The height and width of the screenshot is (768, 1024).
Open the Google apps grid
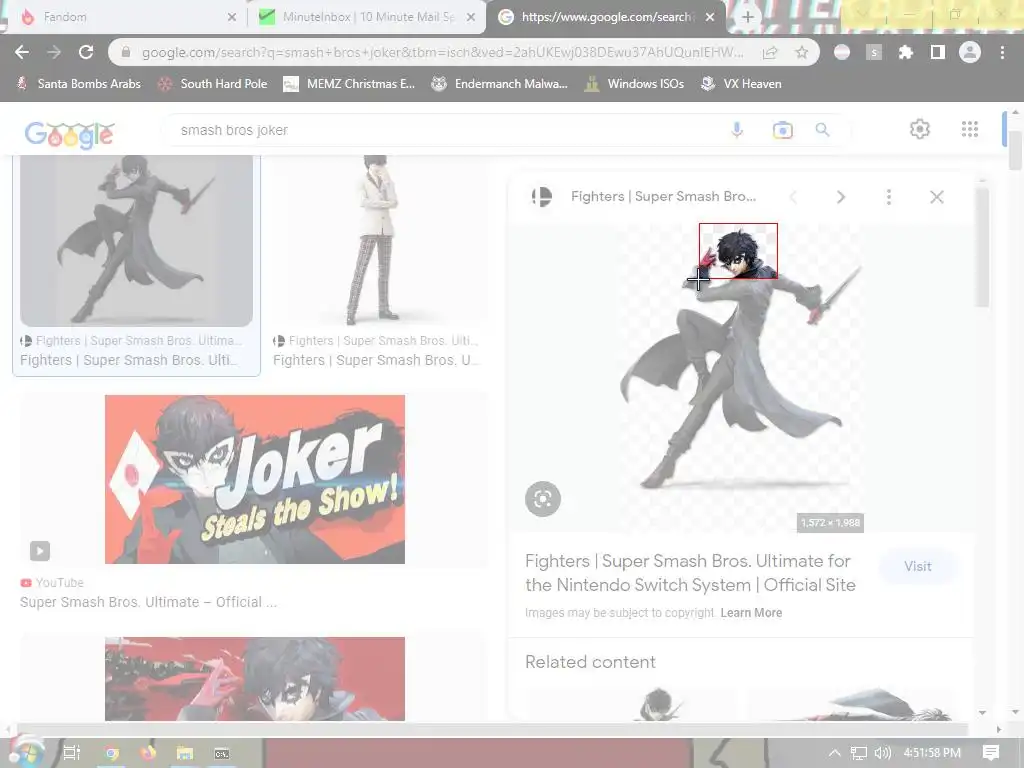click(970, 129)
